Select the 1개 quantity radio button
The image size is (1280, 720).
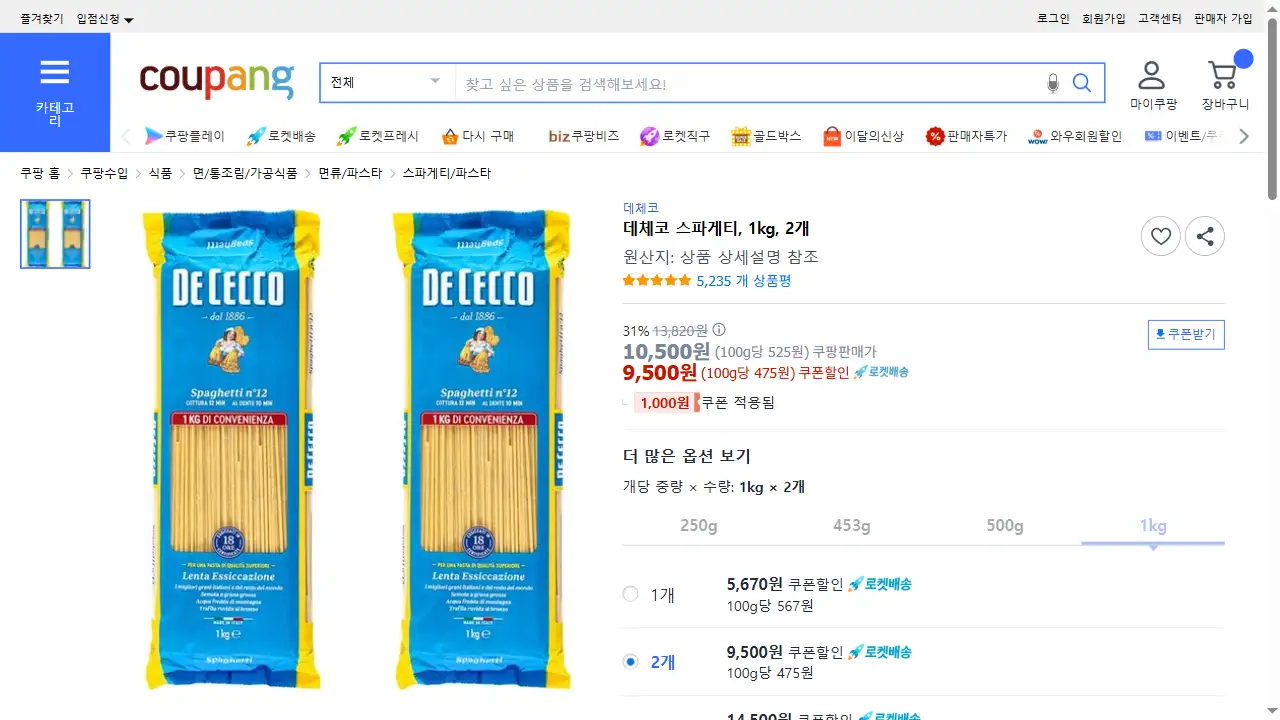pos(630,594)
